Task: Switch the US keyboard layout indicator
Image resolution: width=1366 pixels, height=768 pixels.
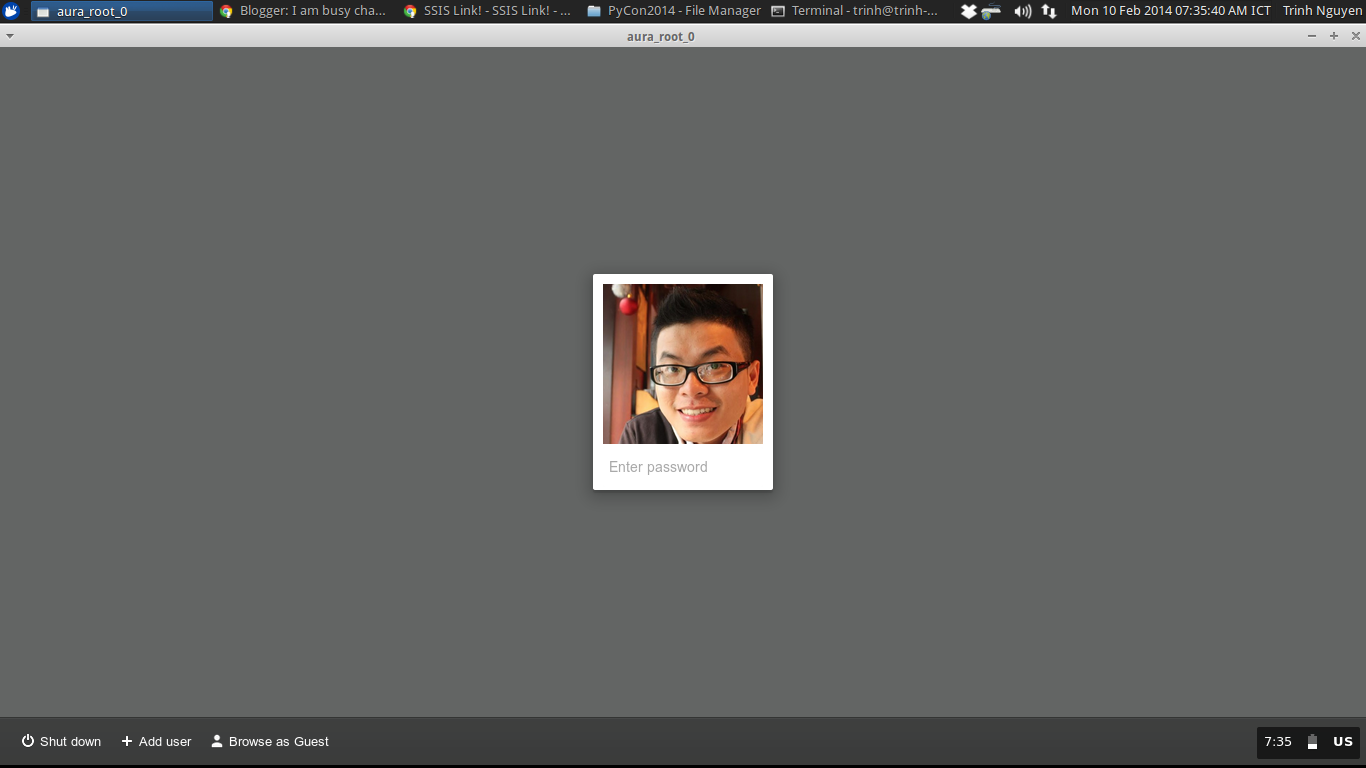Action: [x=1343, y=742]
